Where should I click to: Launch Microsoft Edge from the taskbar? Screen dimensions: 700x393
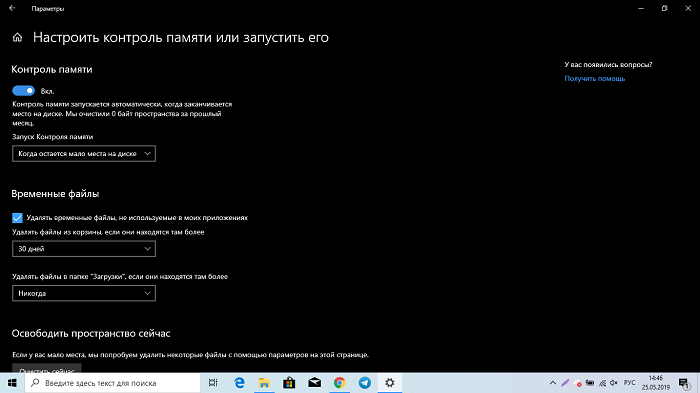(x=239, y=383)
